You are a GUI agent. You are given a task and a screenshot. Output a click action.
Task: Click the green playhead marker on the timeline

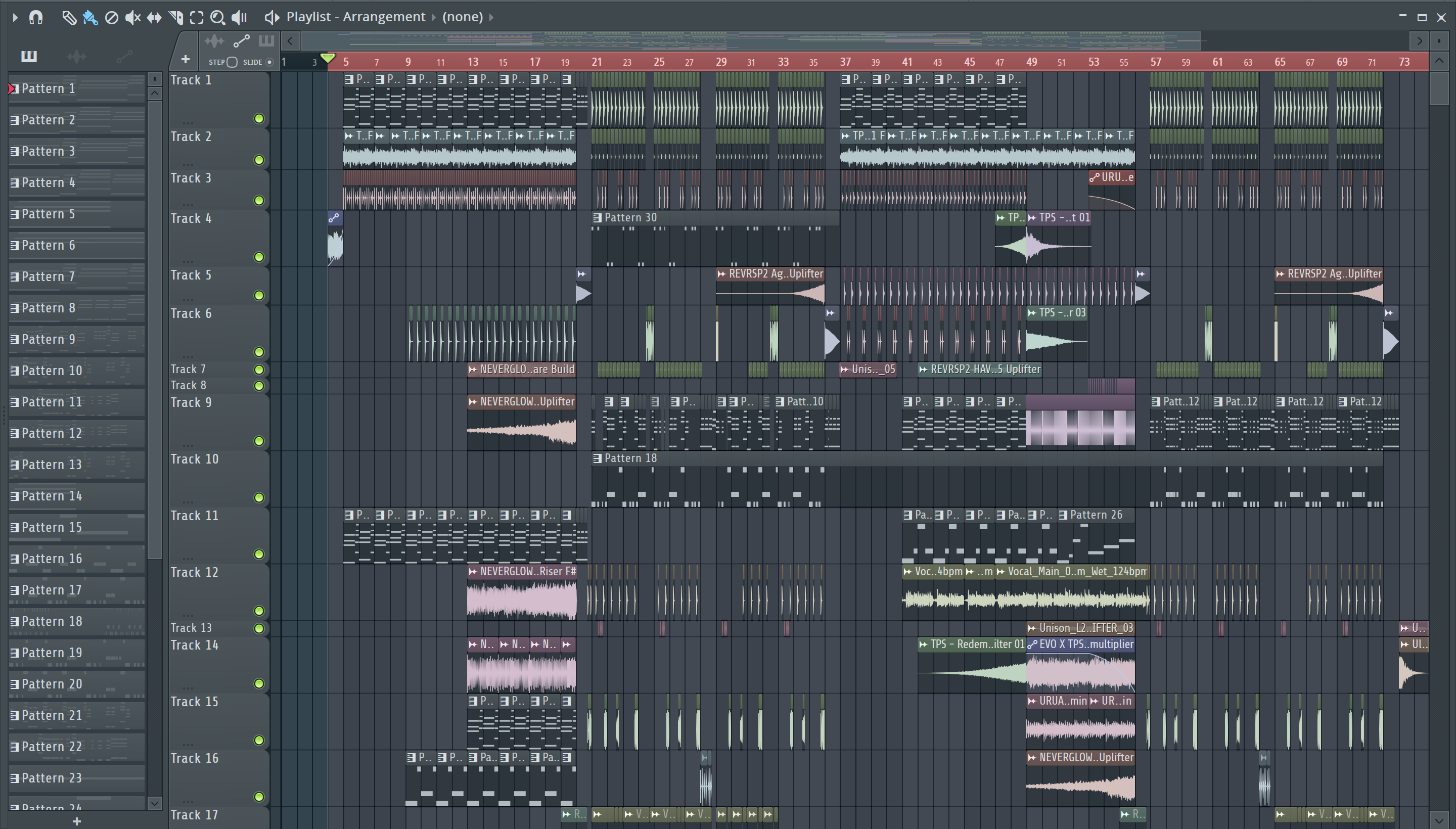[328, 58]
